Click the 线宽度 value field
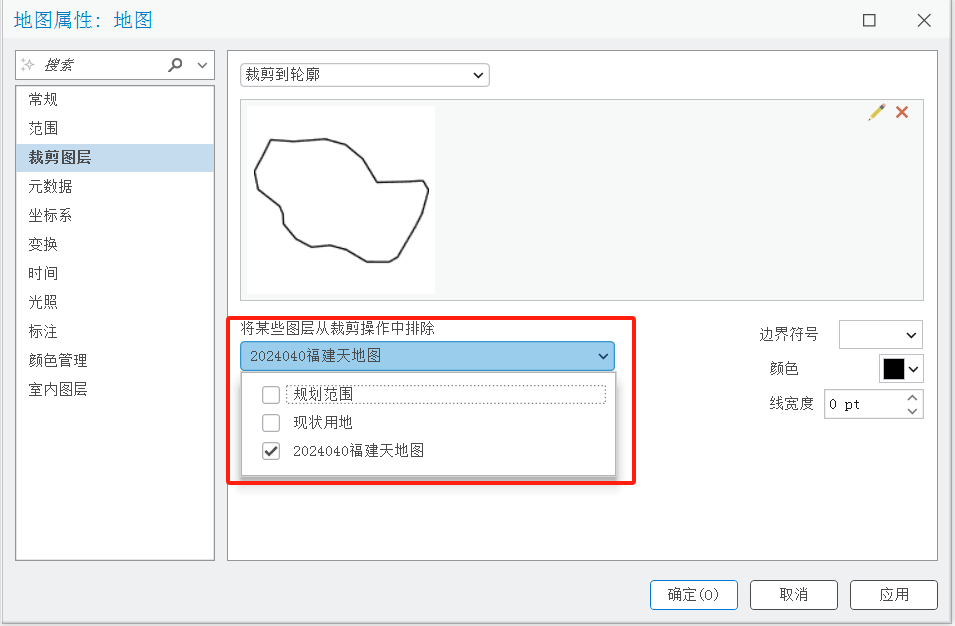The image size is (955, 626). point(865,404)
